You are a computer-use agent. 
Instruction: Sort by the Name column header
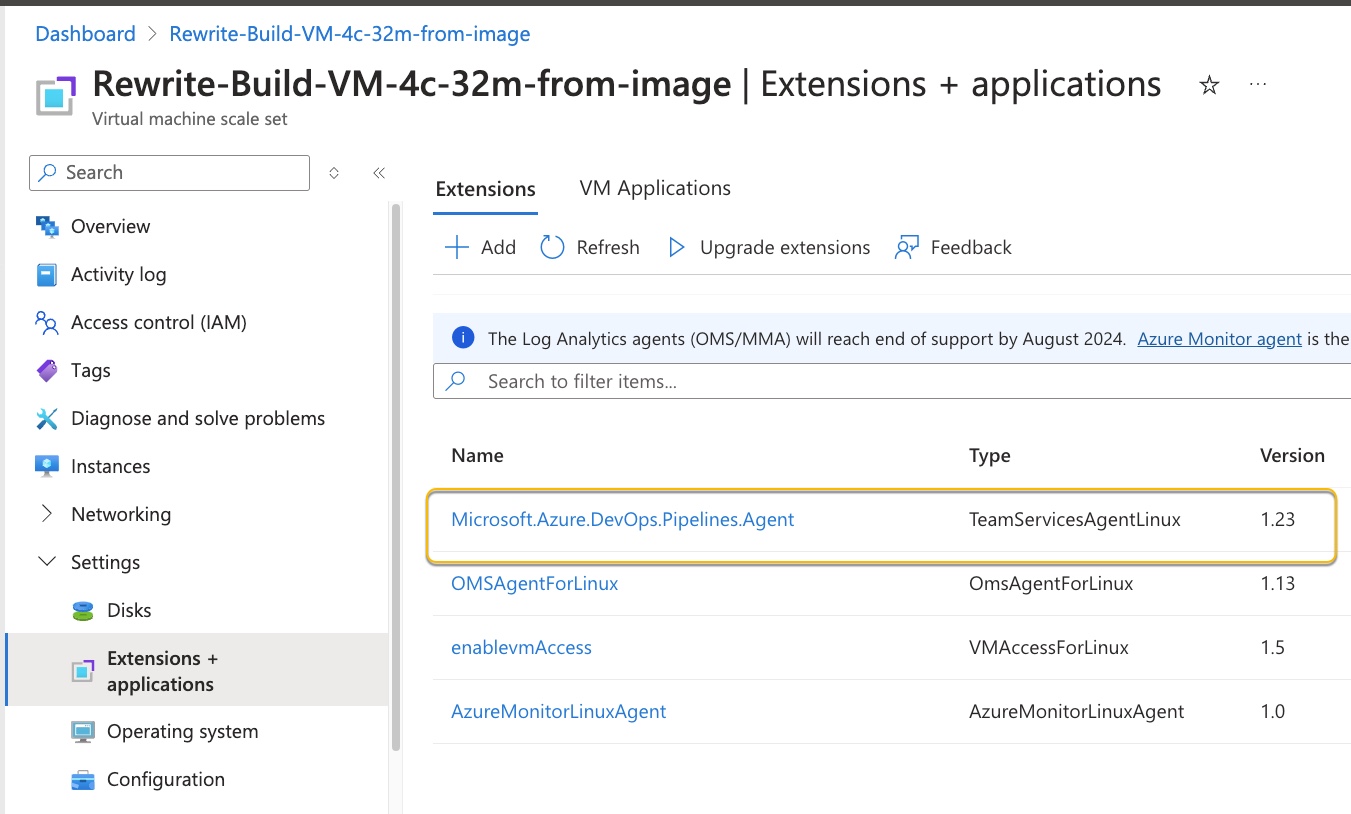coord(478,455)
